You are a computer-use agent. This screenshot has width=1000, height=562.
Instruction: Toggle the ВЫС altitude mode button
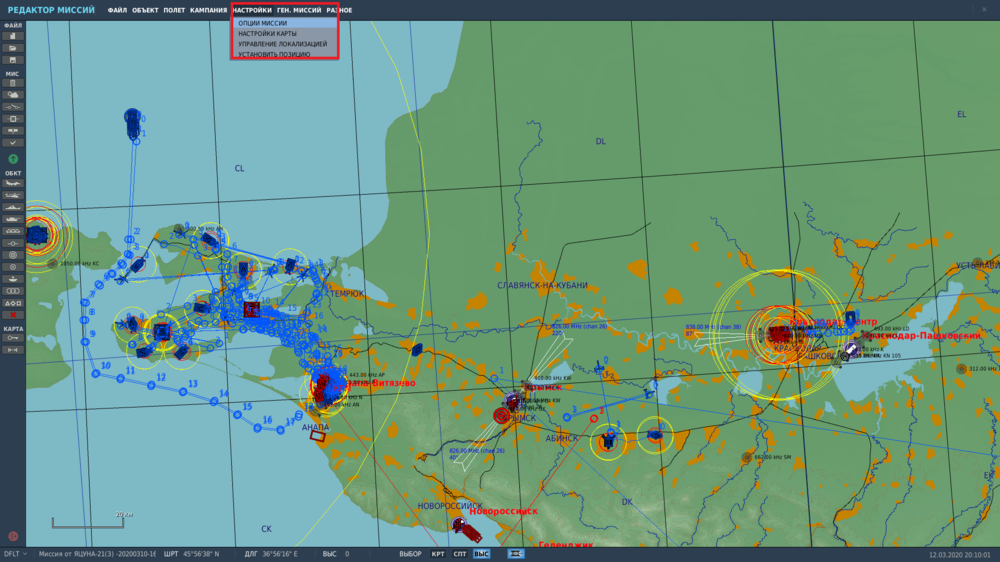click(x=482, y=554)
